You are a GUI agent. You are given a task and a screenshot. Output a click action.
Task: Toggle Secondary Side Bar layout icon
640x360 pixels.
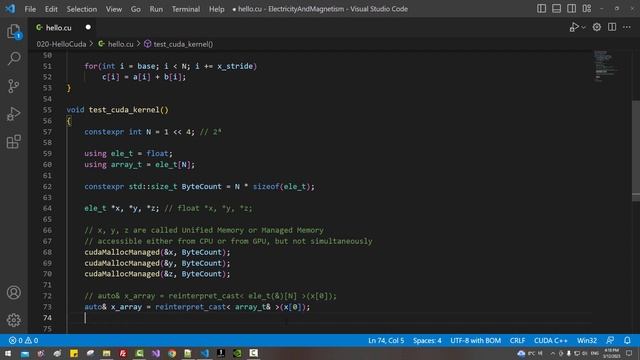[x=571, y=9]
